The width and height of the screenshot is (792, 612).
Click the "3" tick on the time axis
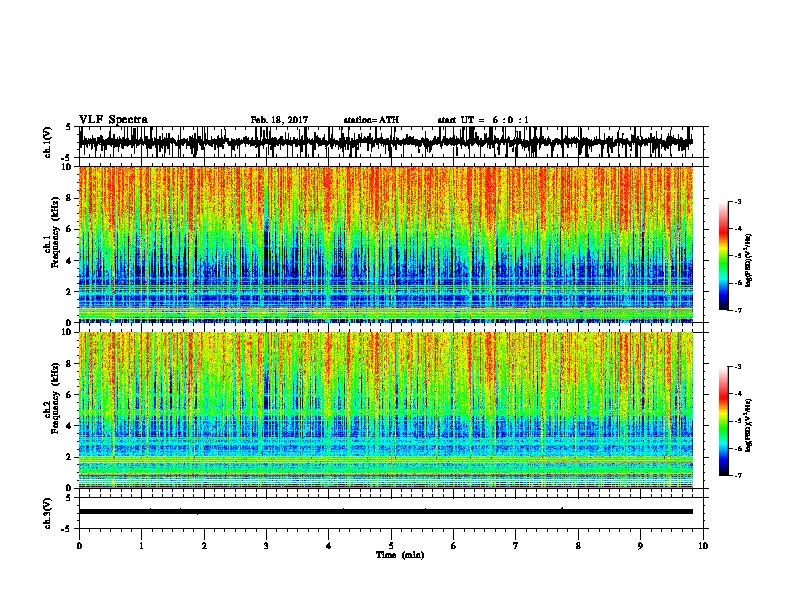(x=266, y=546)
